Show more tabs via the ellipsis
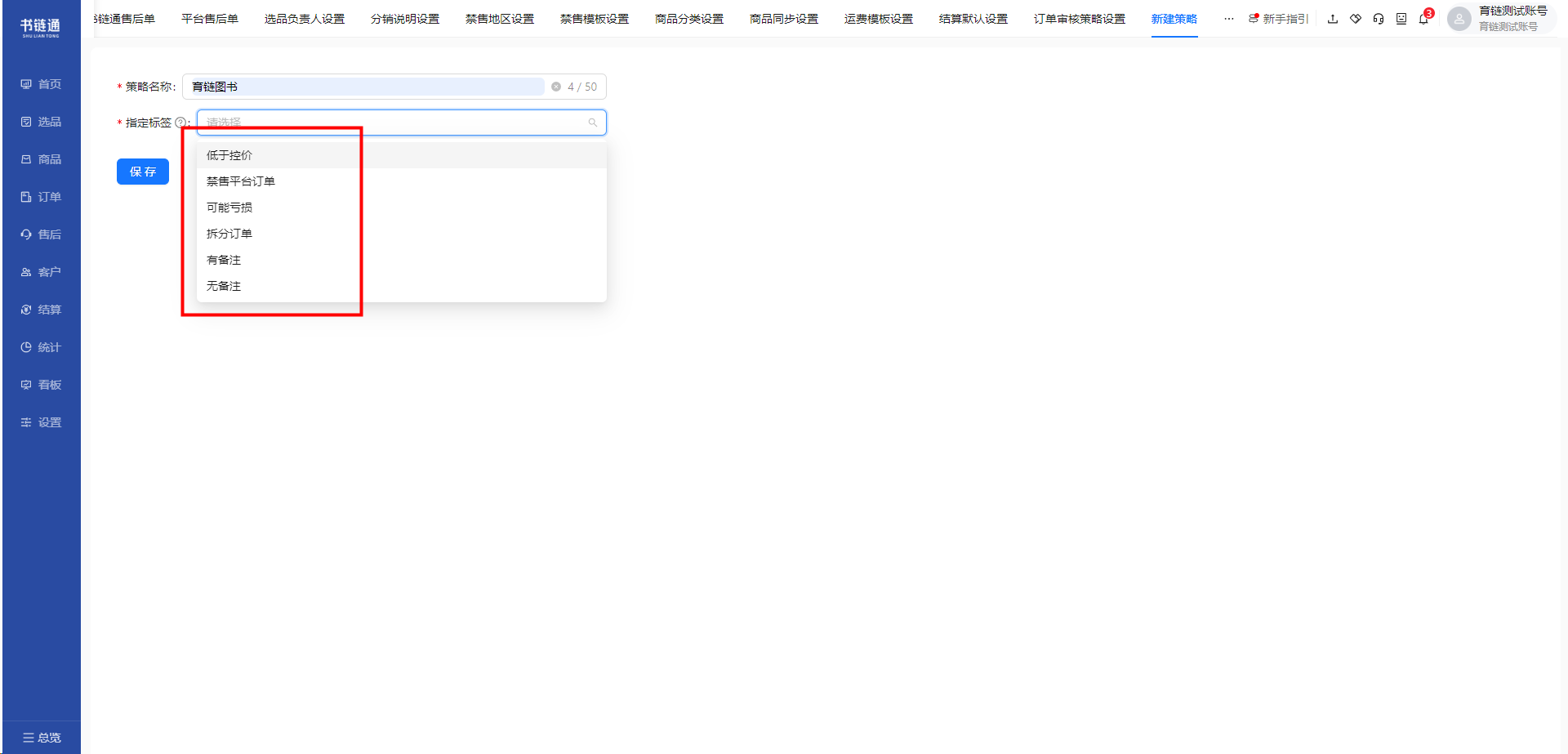Viewport: 1568px width, 754px height. 1229,19
